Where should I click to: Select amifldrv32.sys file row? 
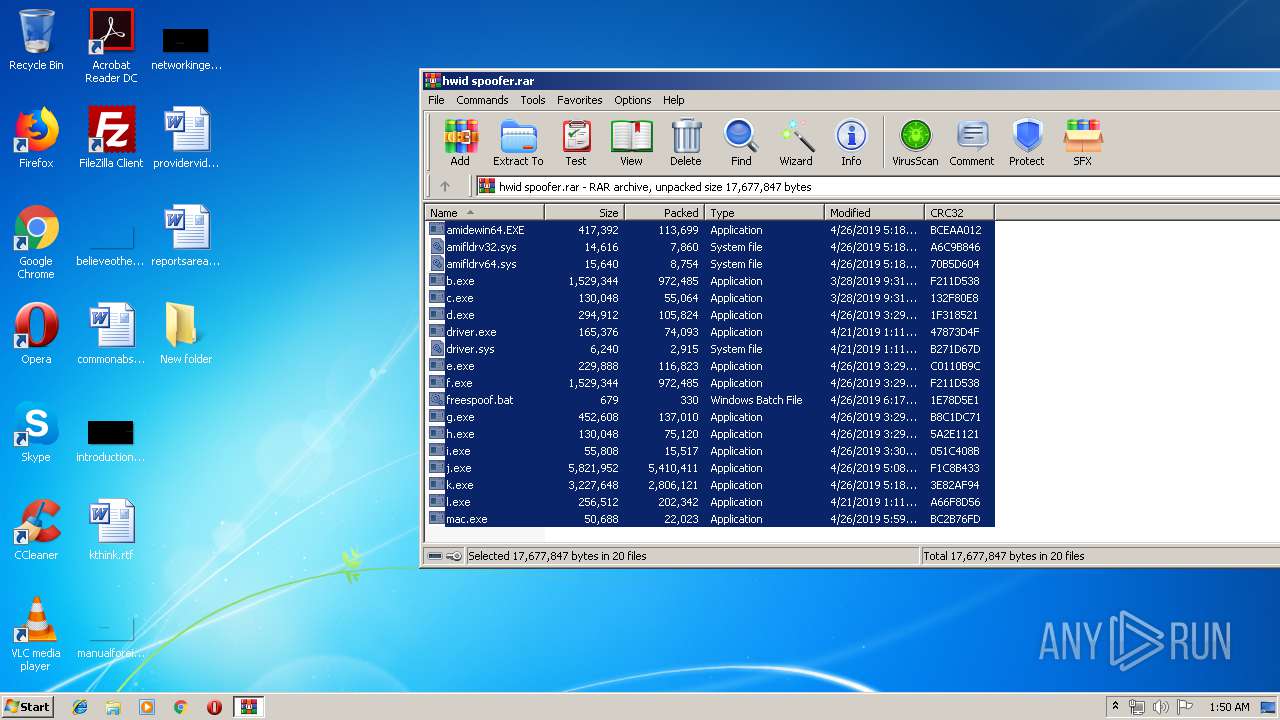[710, 247]
